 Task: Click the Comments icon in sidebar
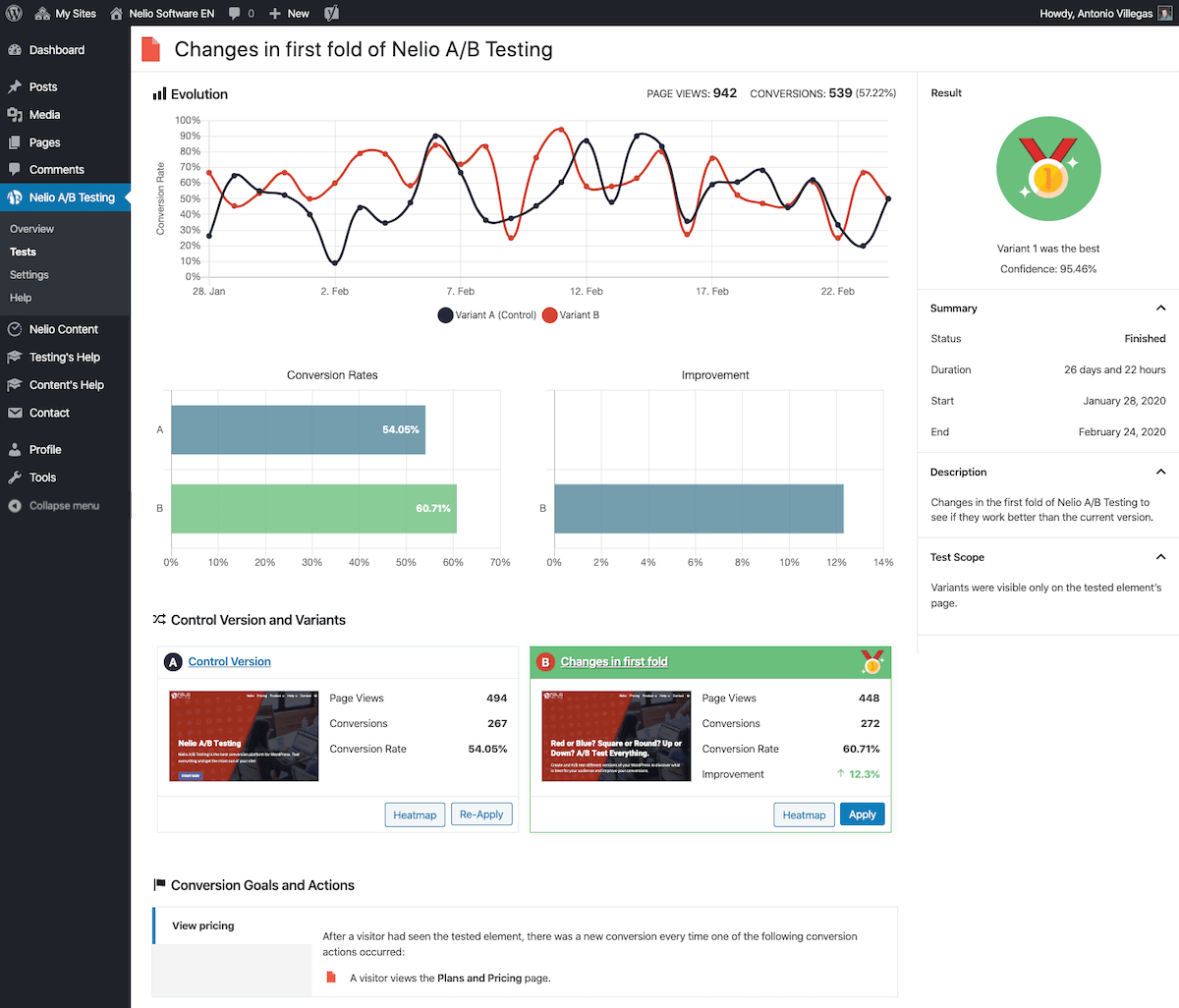[x=15, y=170]
